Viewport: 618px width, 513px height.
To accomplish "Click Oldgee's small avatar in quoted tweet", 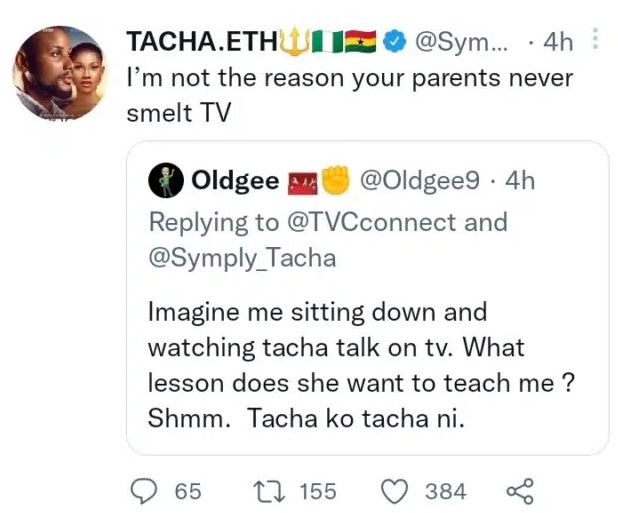I will [164, 182].
